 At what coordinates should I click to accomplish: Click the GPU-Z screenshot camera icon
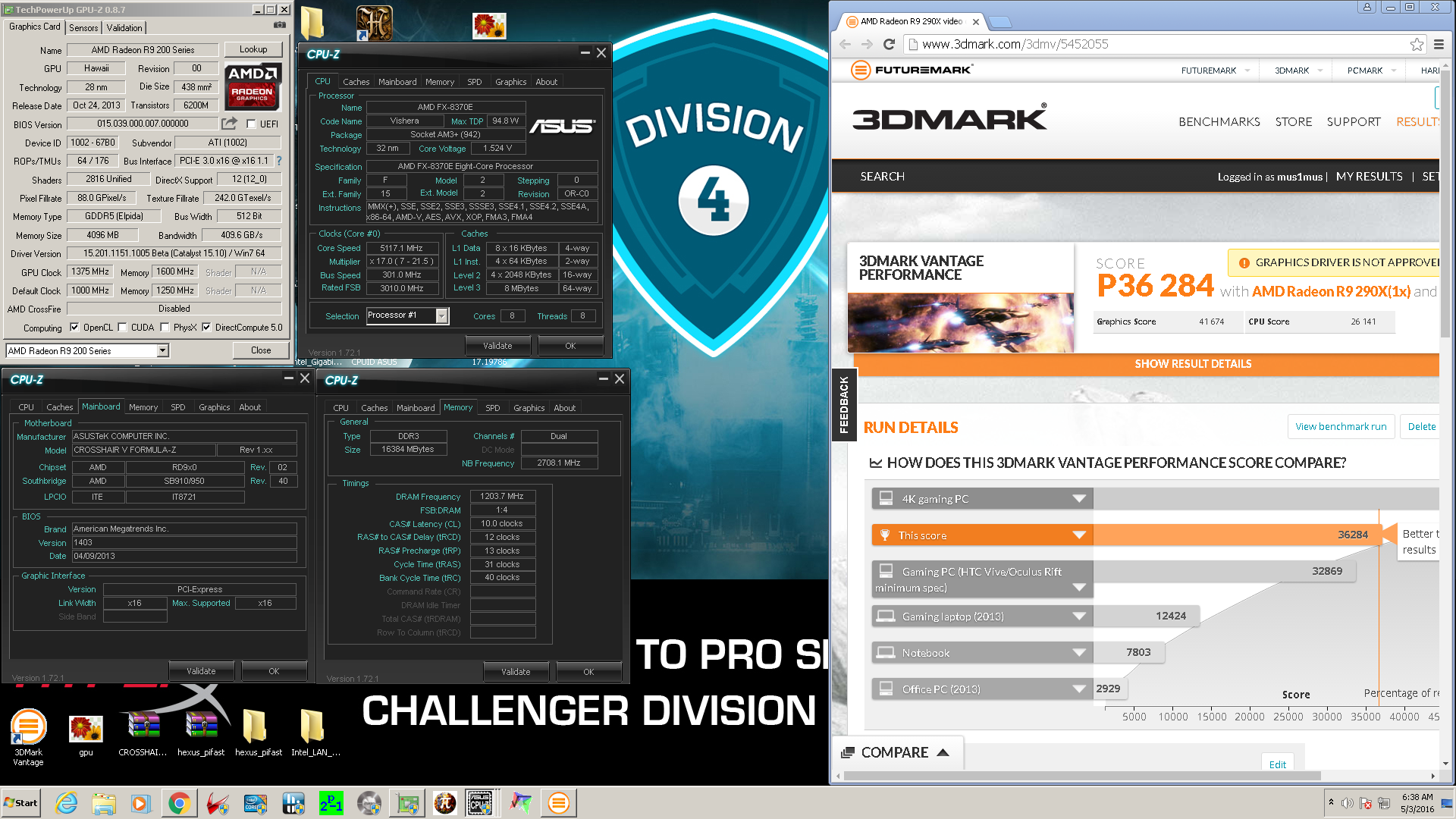[280, 25]
